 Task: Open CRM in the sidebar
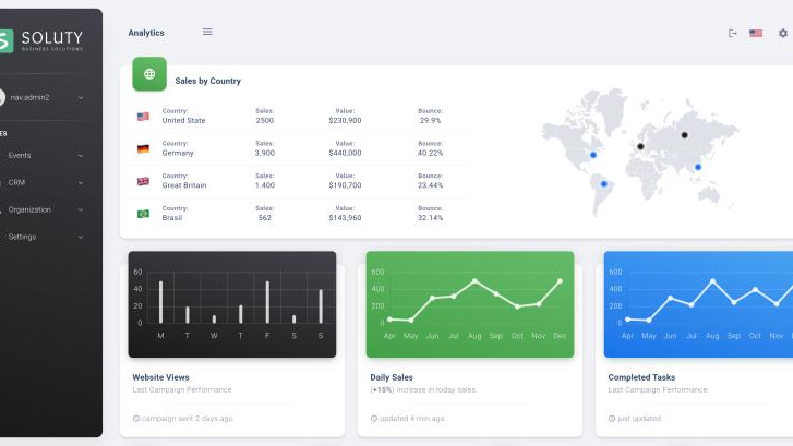click(x=17, y=182)
